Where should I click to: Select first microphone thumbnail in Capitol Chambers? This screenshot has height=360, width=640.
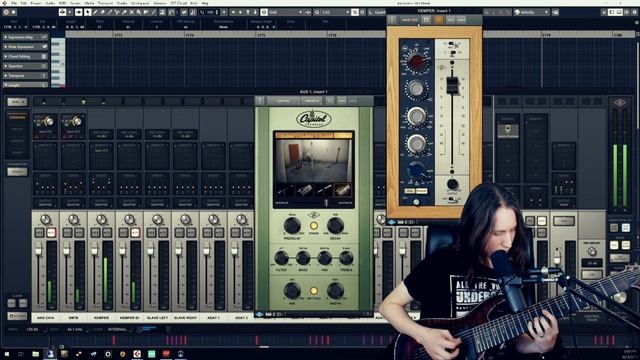284,190
